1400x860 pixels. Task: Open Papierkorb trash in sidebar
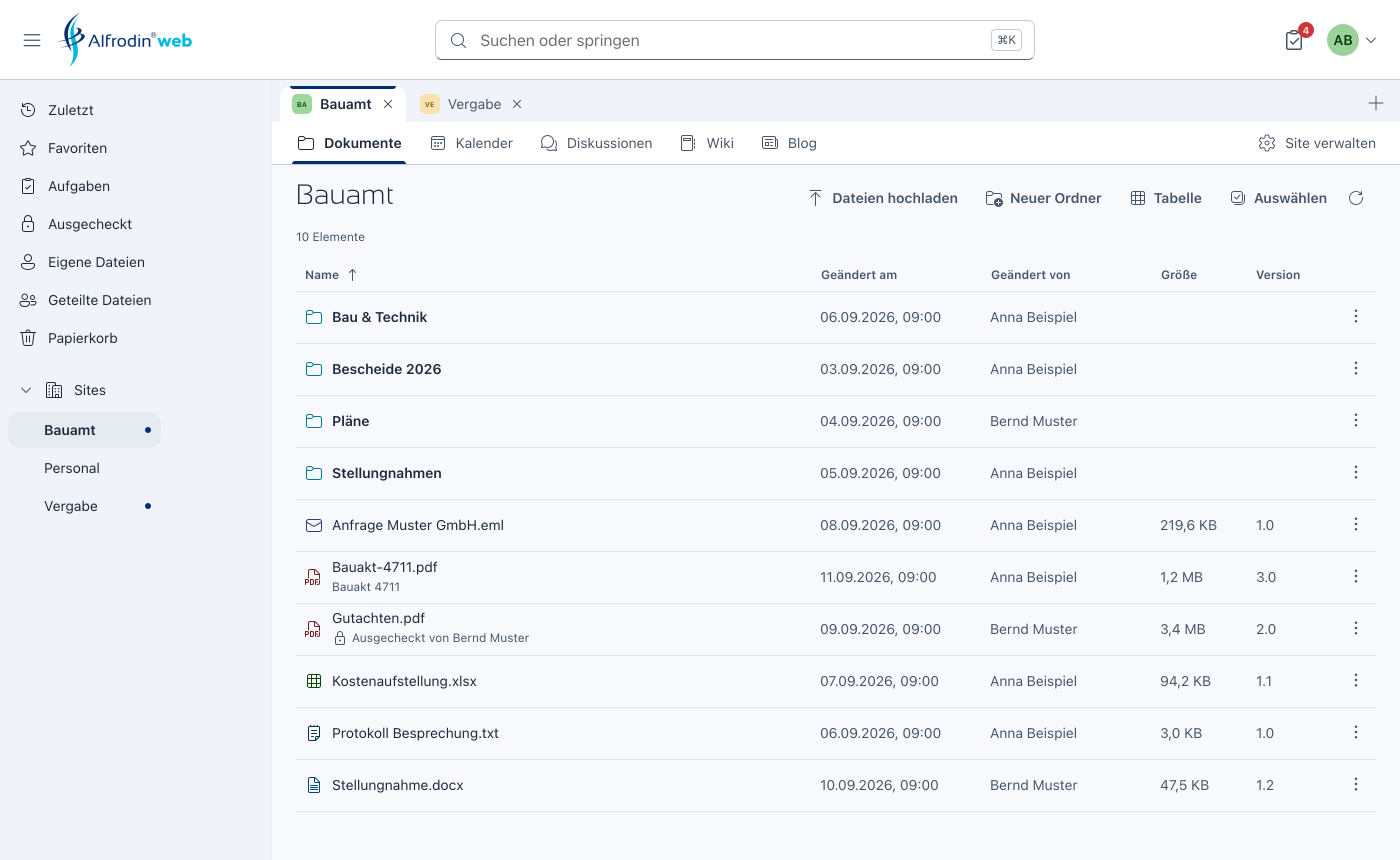68,338
